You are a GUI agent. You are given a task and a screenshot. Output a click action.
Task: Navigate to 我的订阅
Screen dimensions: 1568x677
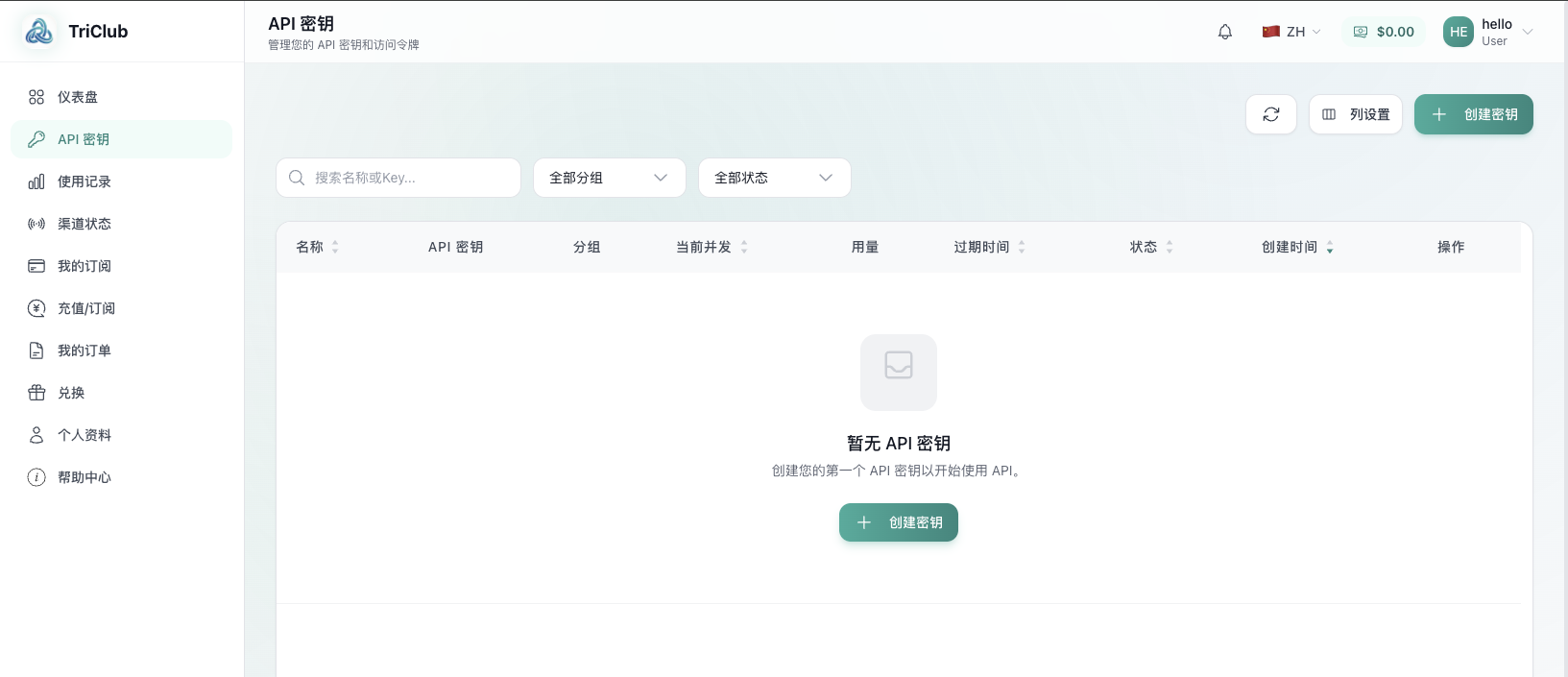pyautogui.click(x=122, y=266)
